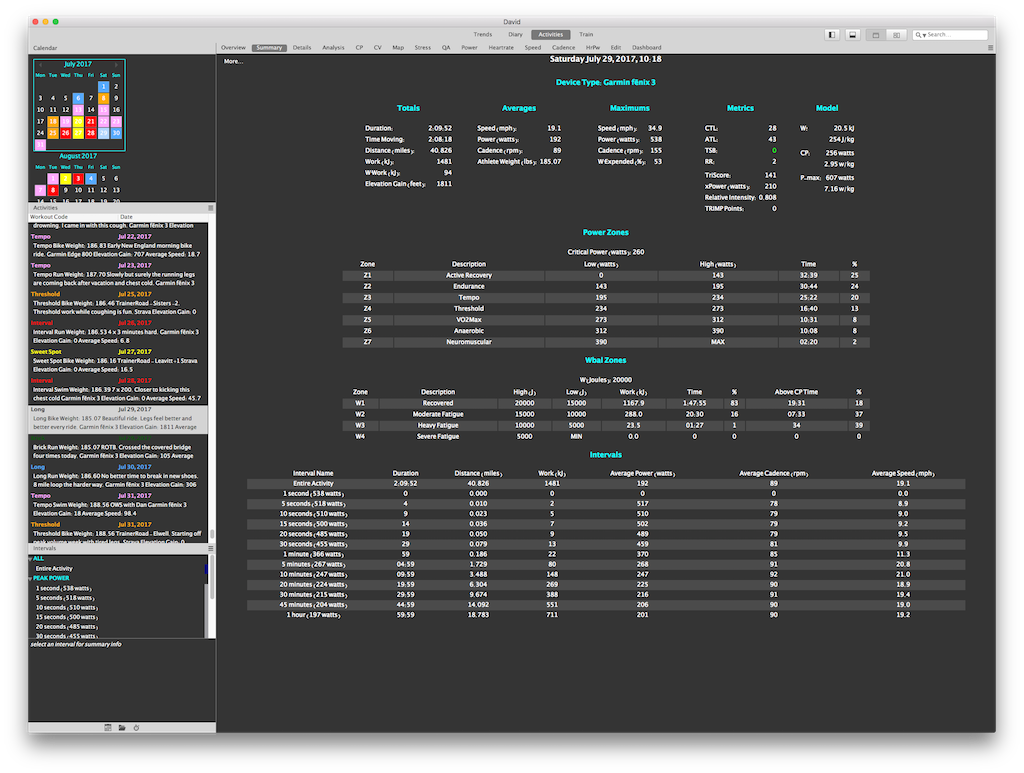This screenshot has width=1024, height=773.
Task: Collapse the PEAK POWER intervals group
Action: pyautogui.click(x=31, y=578)
